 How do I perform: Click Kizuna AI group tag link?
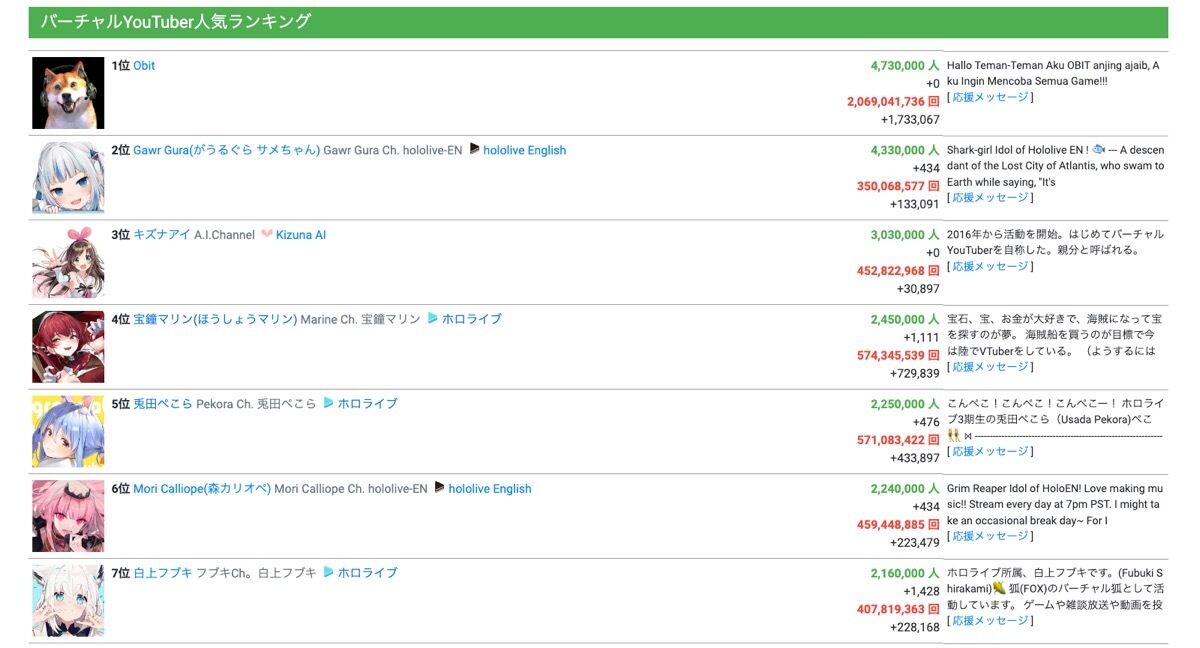pyautogui.click(x=301, y=235)
